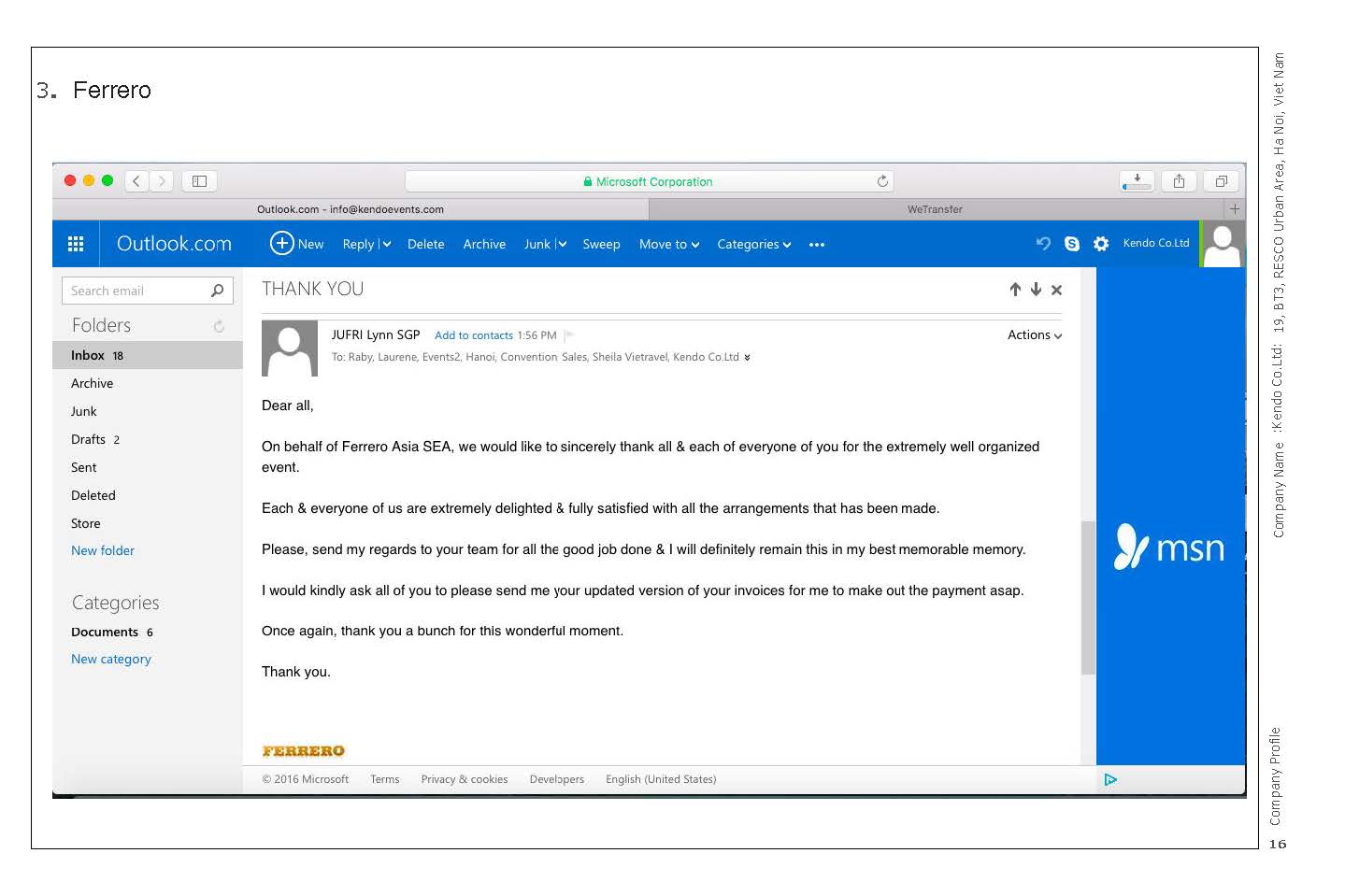Image resolution: width=1345 pixels, height=896 pixels.
Task: Click the THANK YOU subject line
Action: (x=313, y=290)
